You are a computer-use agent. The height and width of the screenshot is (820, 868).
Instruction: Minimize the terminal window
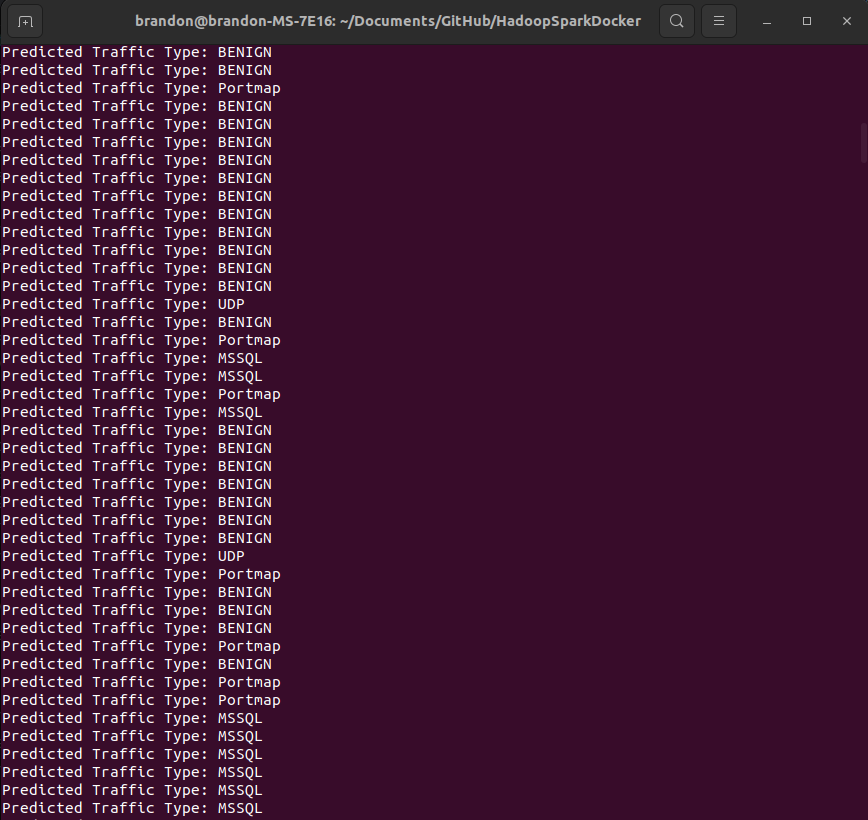tap(767, 22)
